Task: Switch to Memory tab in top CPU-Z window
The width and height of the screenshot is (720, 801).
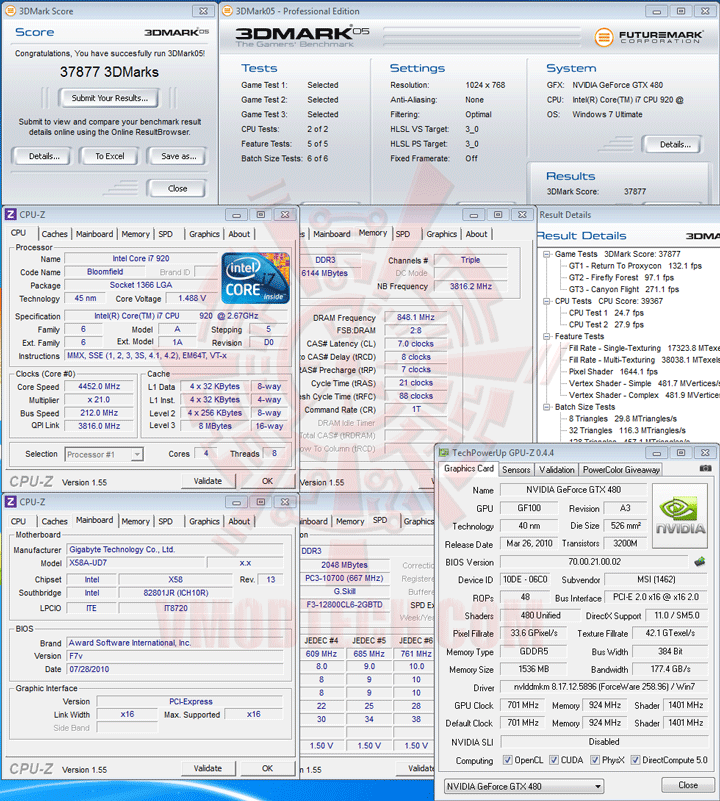Action: pos(135,234)
